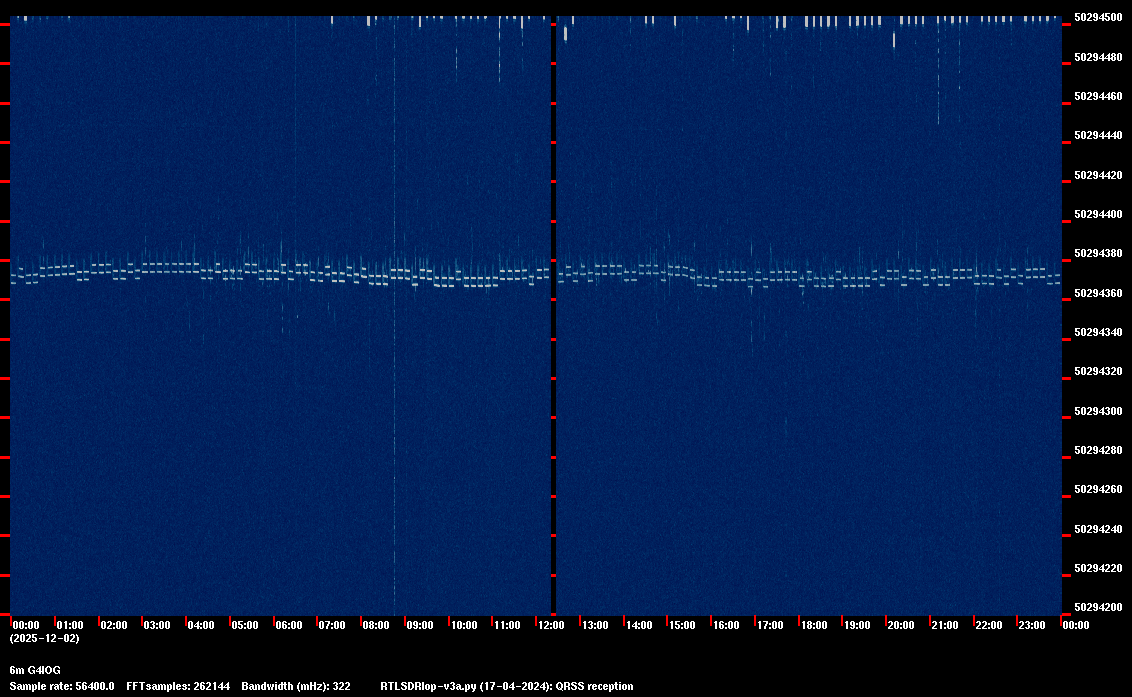Click the 02:00 time axis label

point(113,625)
